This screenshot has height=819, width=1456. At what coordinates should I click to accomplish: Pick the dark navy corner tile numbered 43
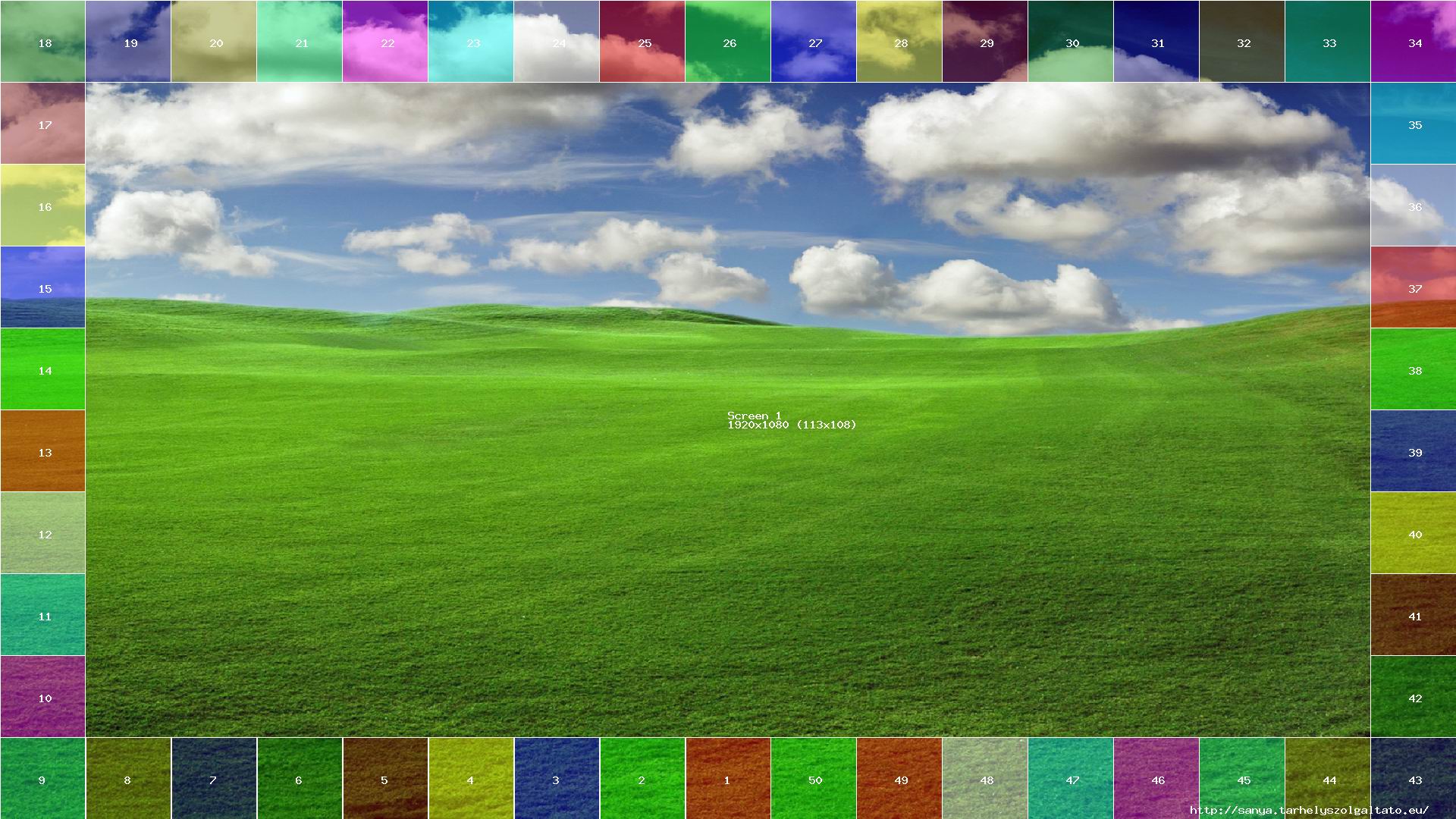(x=1414, y=778)
